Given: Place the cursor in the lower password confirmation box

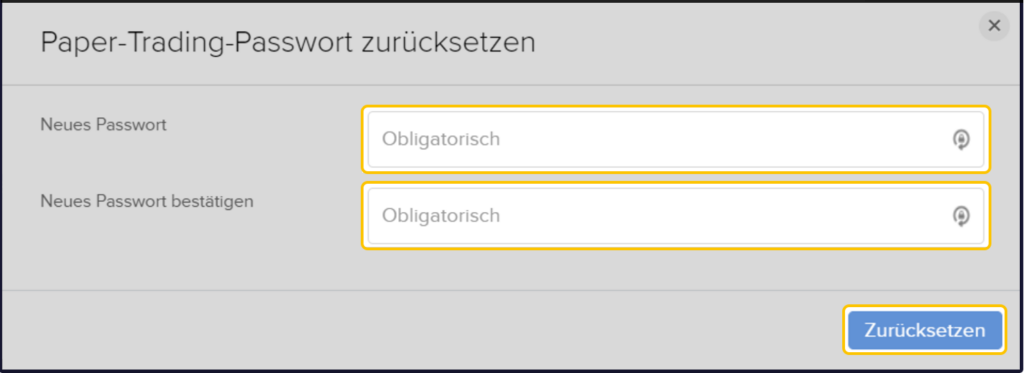Looking at the screenshot, I should (676, 216).
